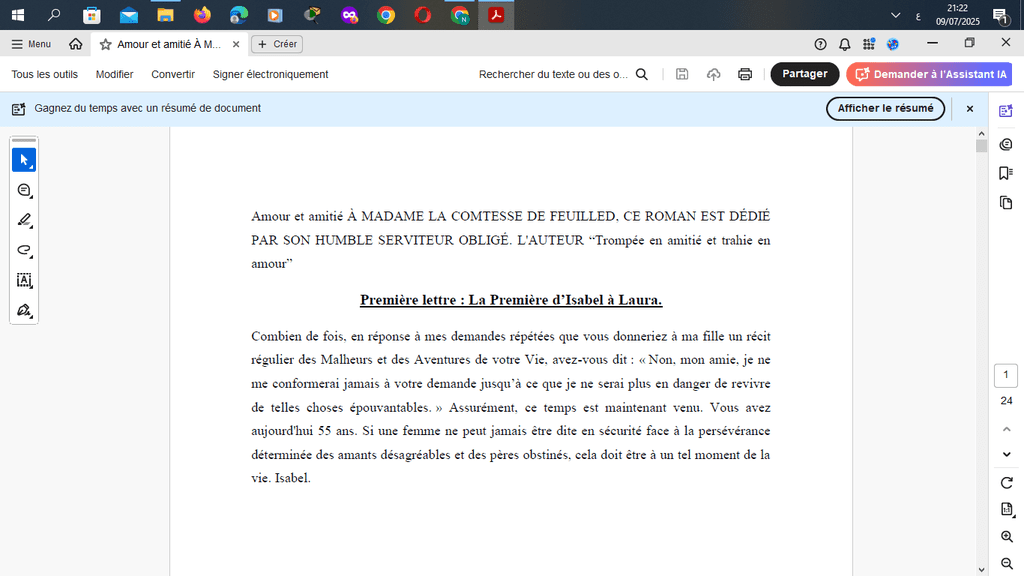Viewport: 1024px width, 576px height.
Task: Open the comments panel in the right sidebar
Action: coord(1006,144)
